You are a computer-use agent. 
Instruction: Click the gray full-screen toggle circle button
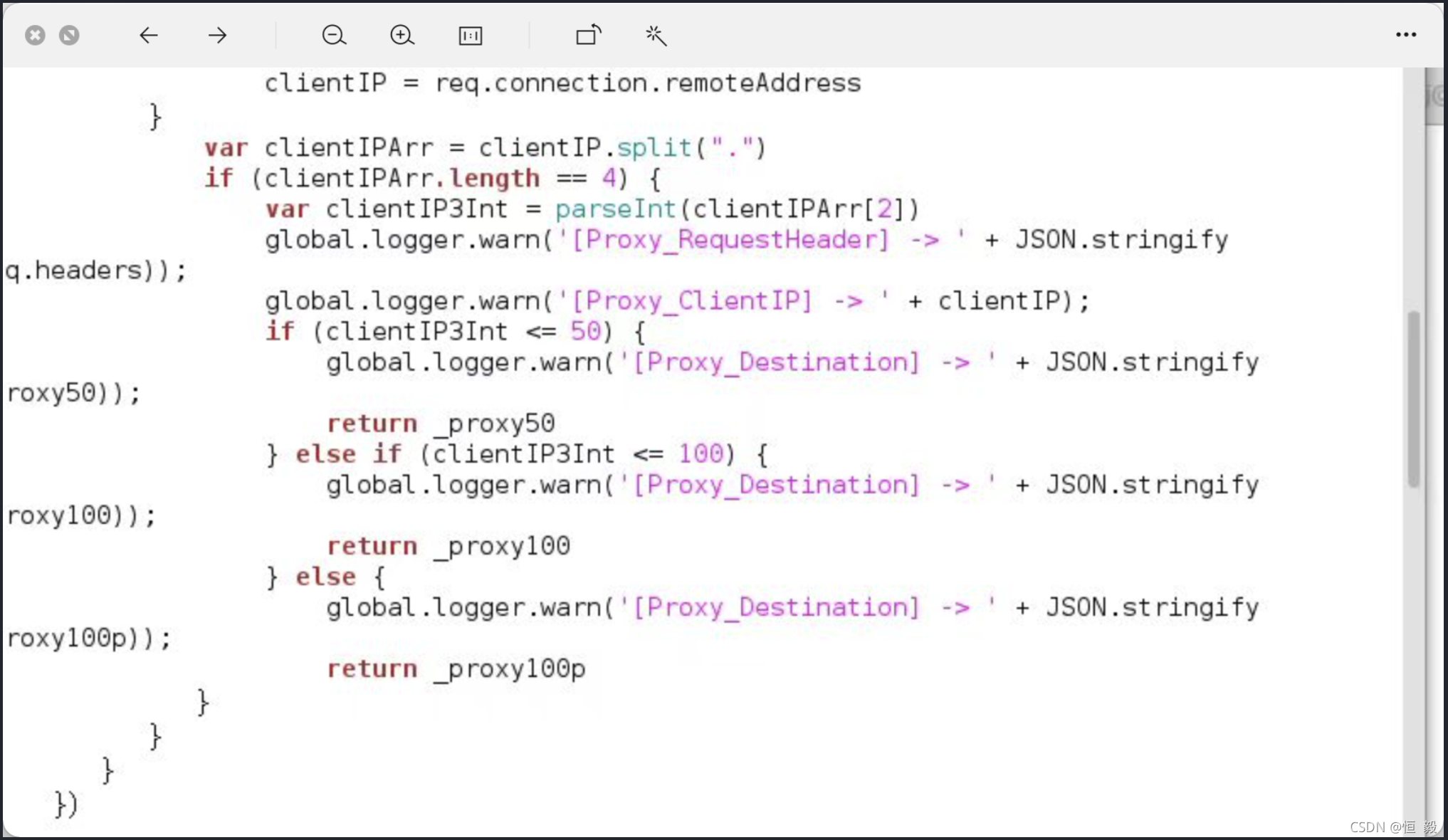[69, 35]
